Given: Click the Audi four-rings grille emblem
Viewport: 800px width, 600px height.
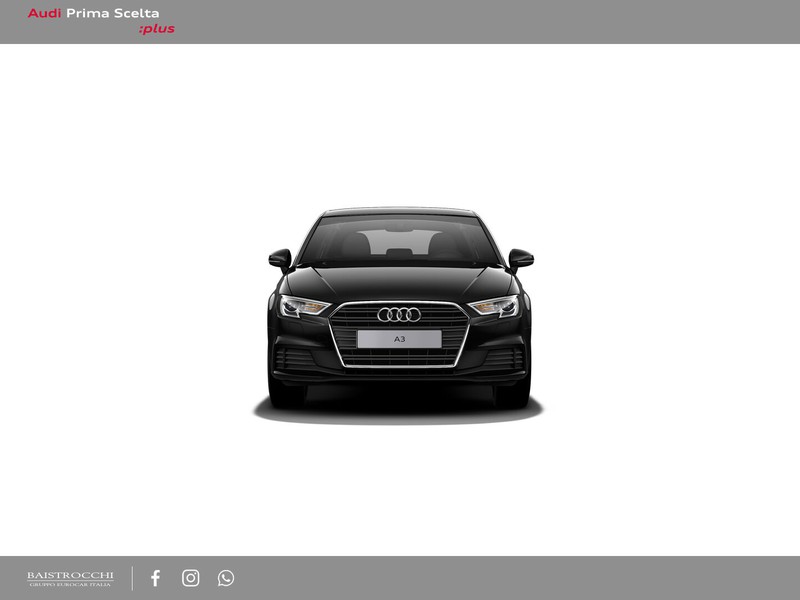Looking at the screenshot, I should [399, 314].
